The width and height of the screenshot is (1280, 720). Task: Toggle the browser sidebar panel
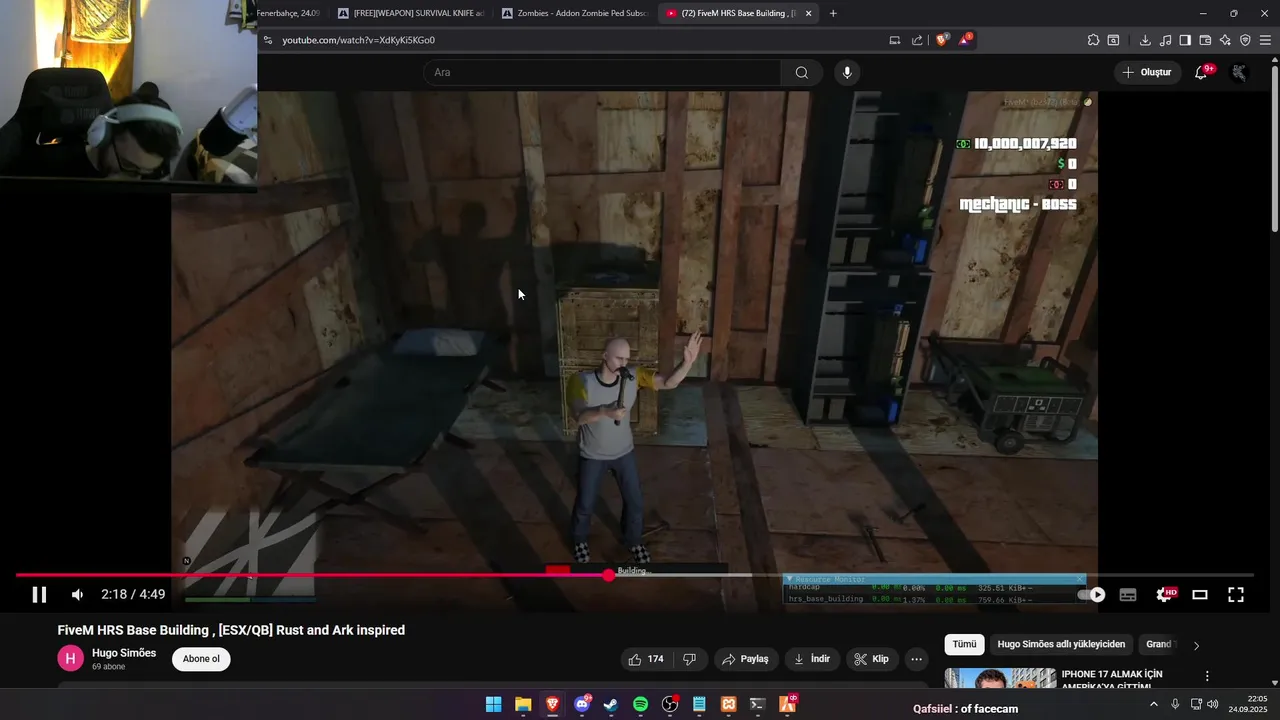pos(1185,40)
